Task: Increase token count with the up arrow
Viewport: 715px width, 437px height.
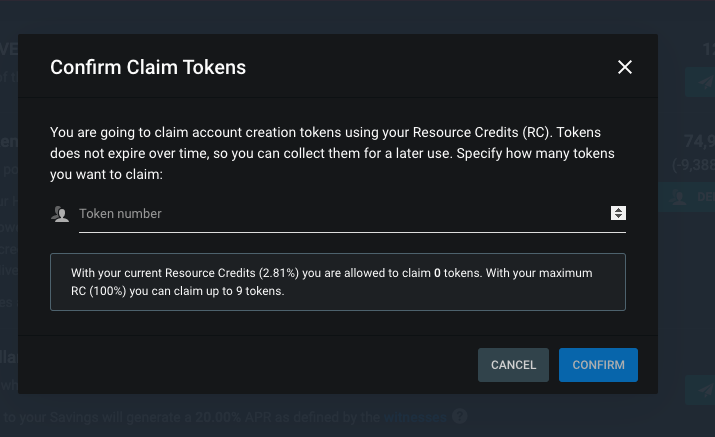Action: [618, 210]
